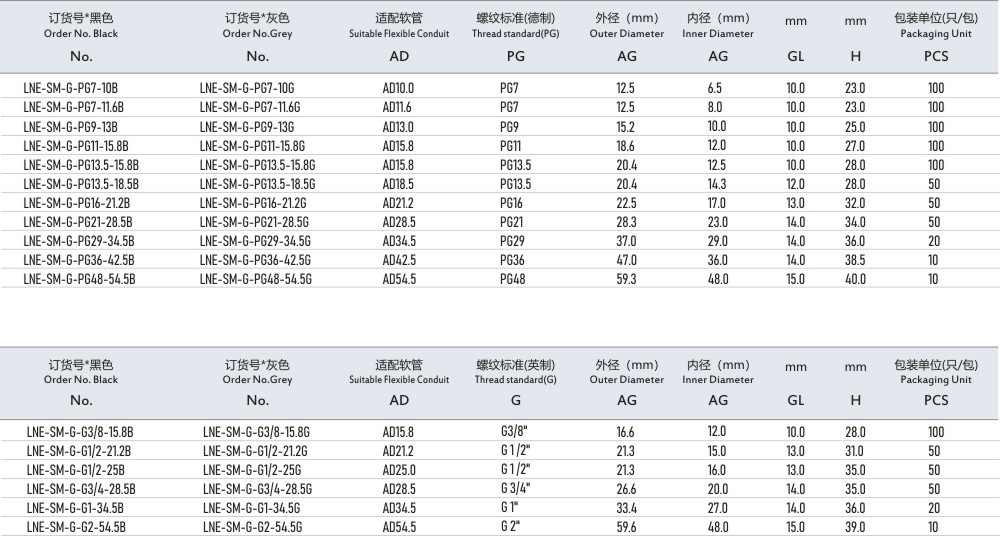Select grey order number LNE-SM-G-PG9-13G

pyautogui.click(x=248, y=127)
